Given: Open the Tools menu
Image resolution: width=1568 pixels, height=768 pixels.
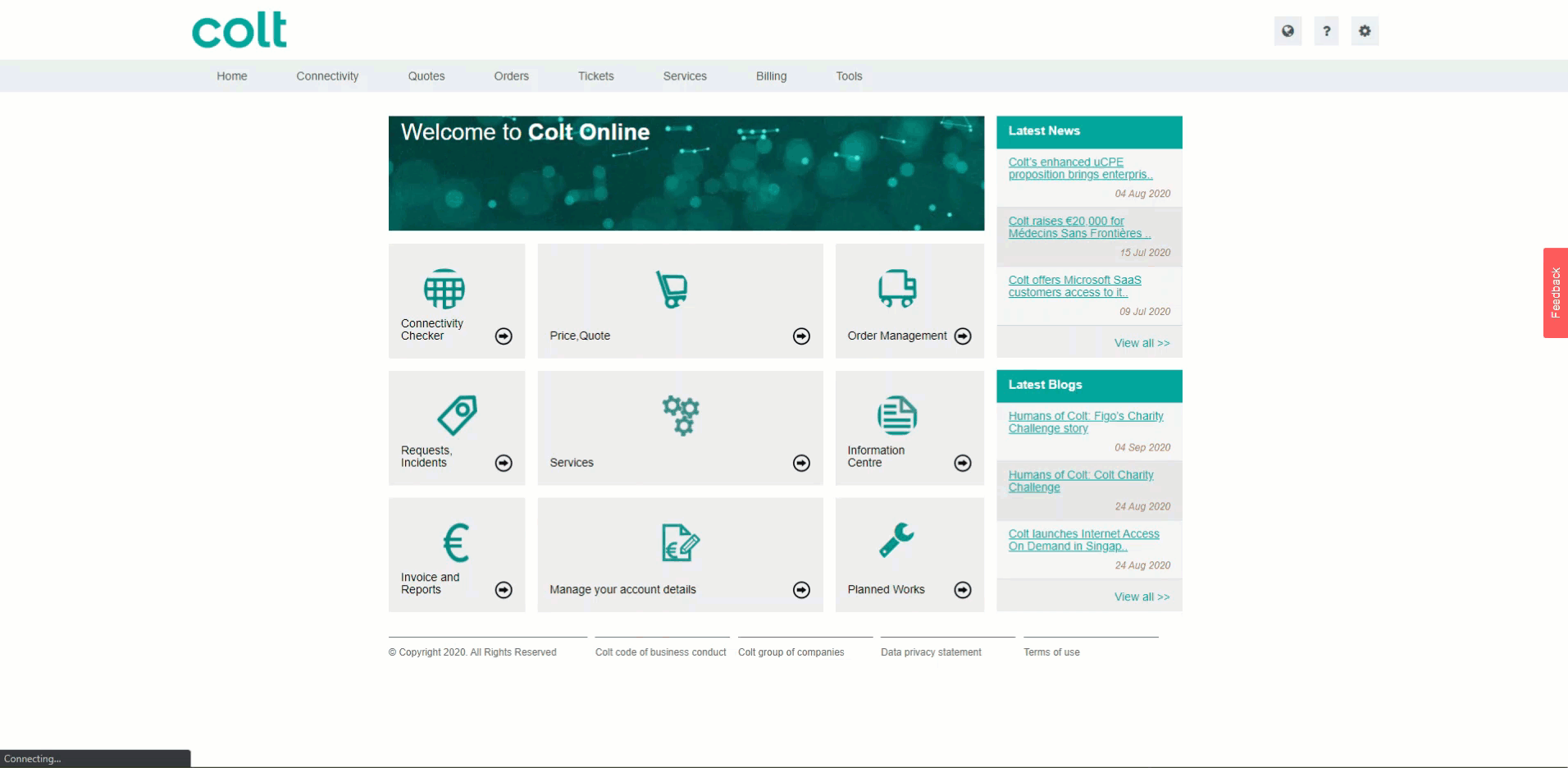Looking at the screenshot, I should tap(849, 76).
